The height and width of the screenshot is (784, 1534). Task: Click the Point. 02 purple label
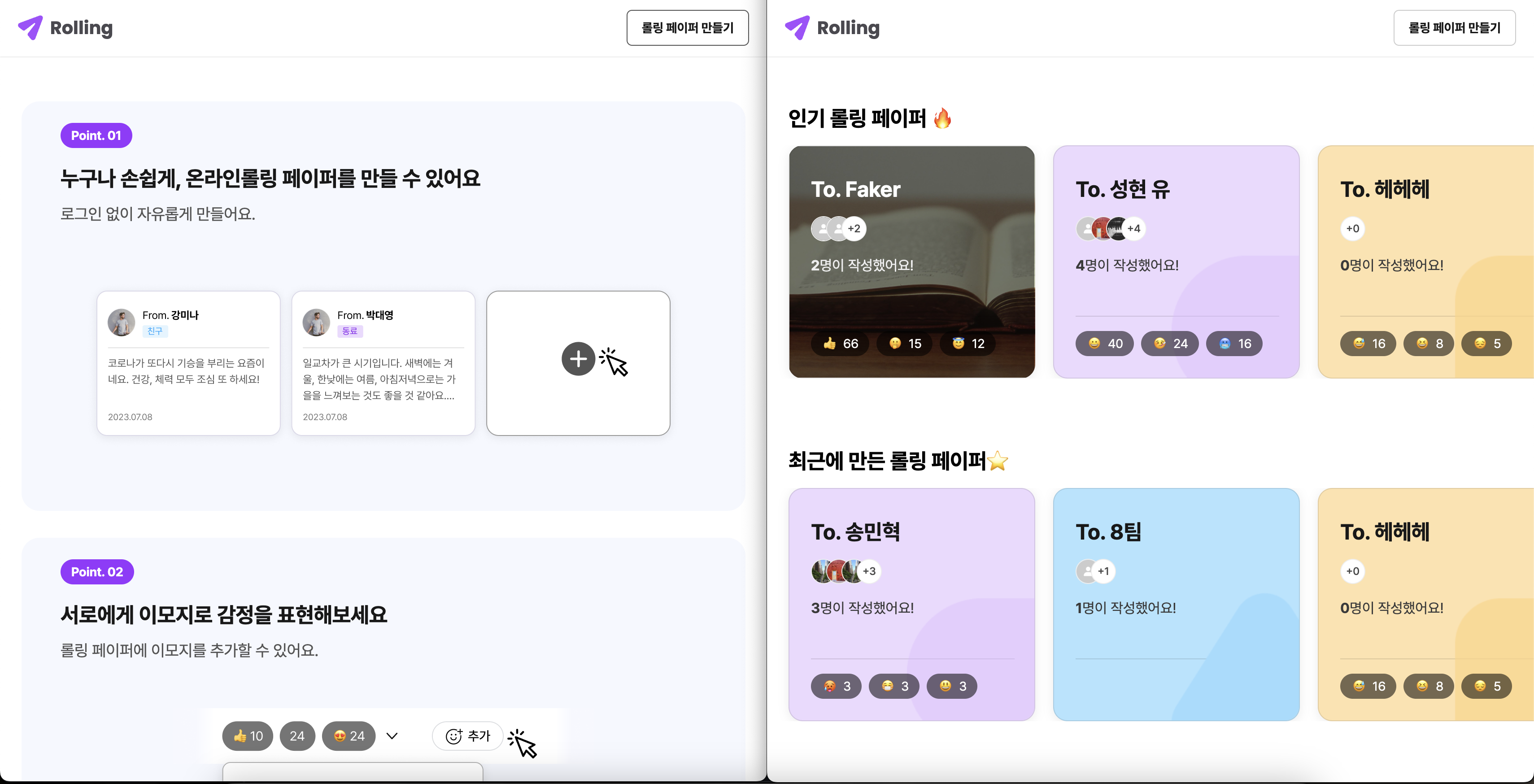coord(97,572)
